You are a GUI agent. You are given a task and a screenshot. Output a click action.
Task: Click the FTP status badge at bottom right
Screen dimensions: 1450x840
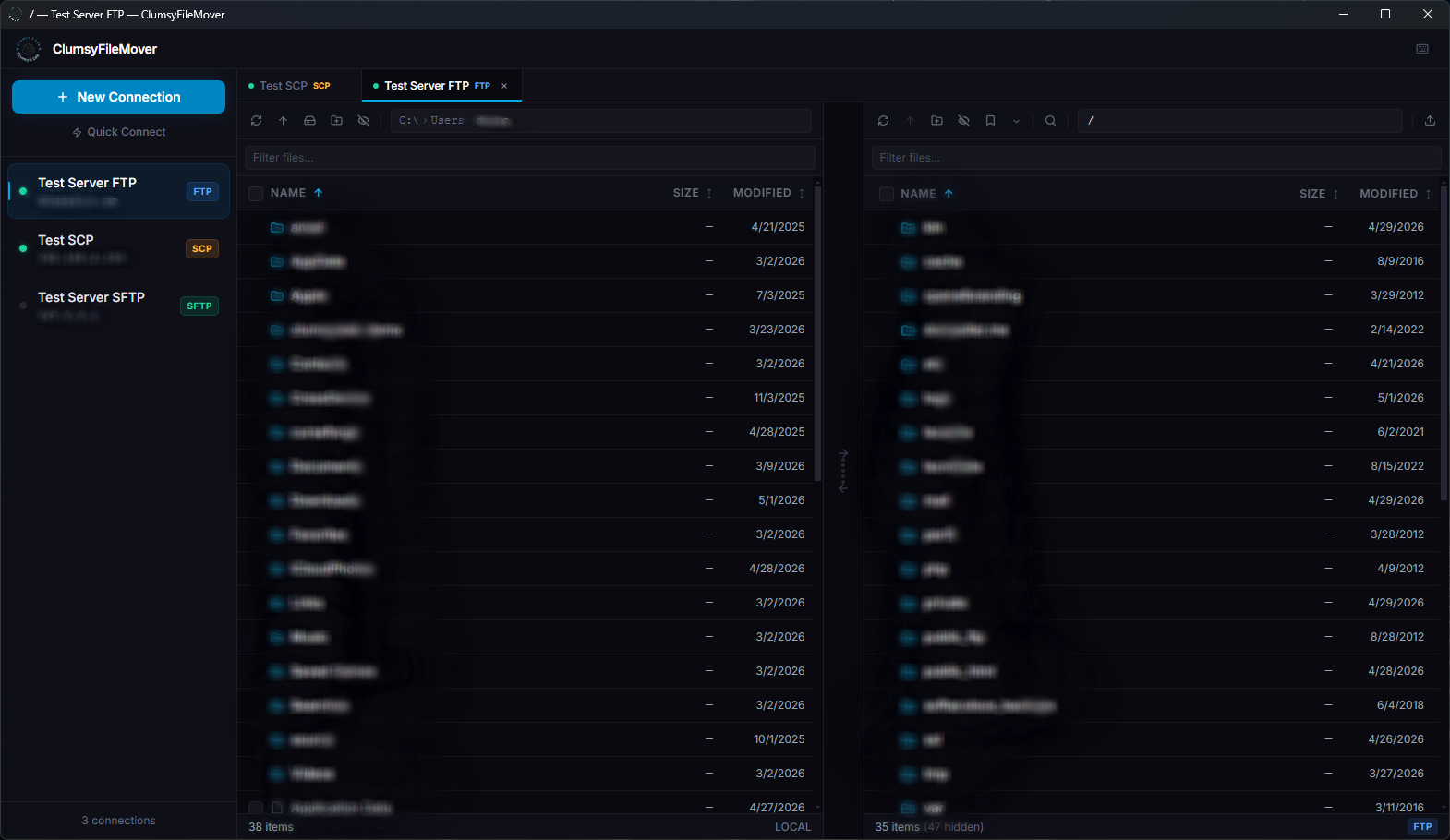(1422, 827)
